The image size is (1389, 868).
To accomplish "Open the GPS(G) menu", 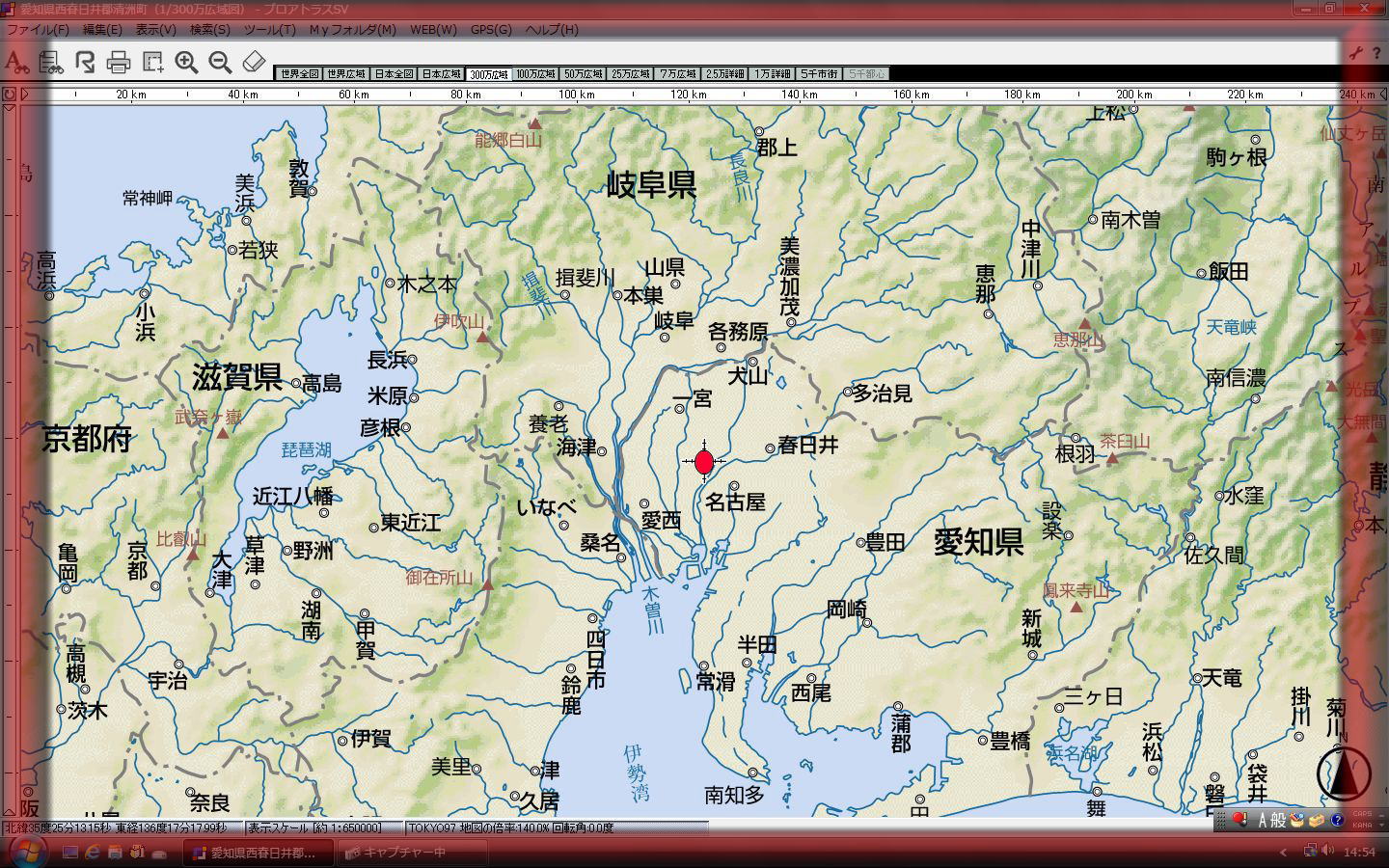I will [x=491, y=30].
